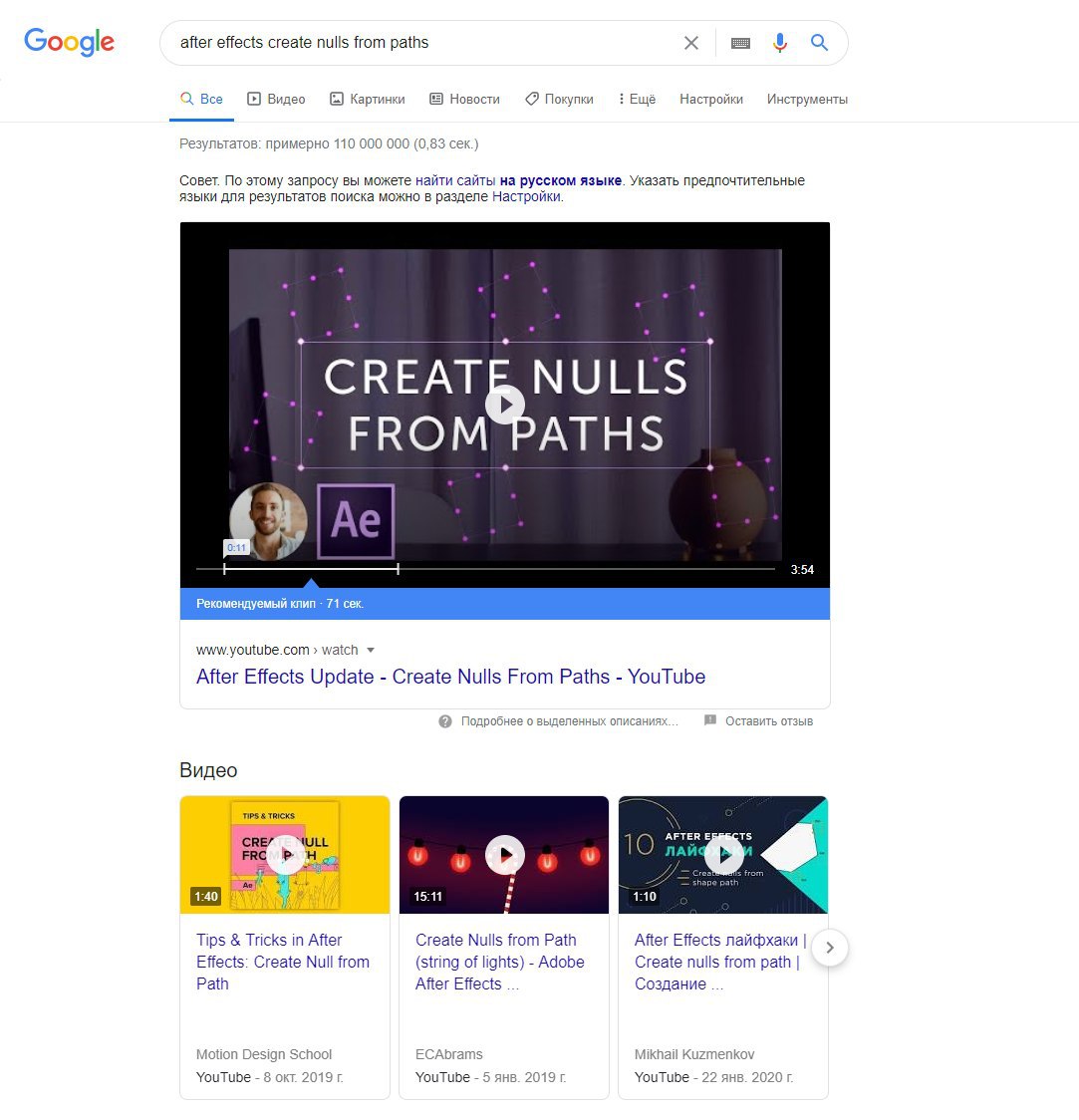Play the string of lights video thumbnail
The width and height of the screenshot is (1079, 1120).
[504, 854]
